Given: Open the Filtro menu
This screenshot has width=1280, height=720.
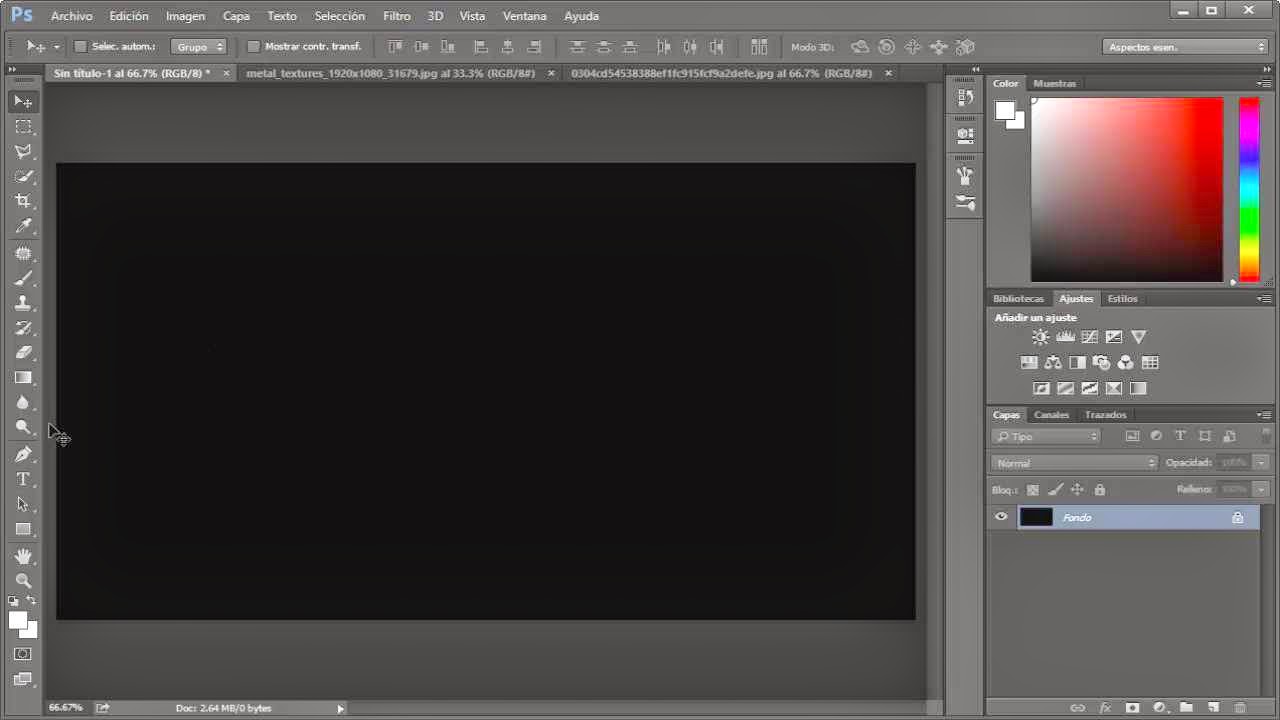Looking at the screenshot, I should [x=397, y=16].
